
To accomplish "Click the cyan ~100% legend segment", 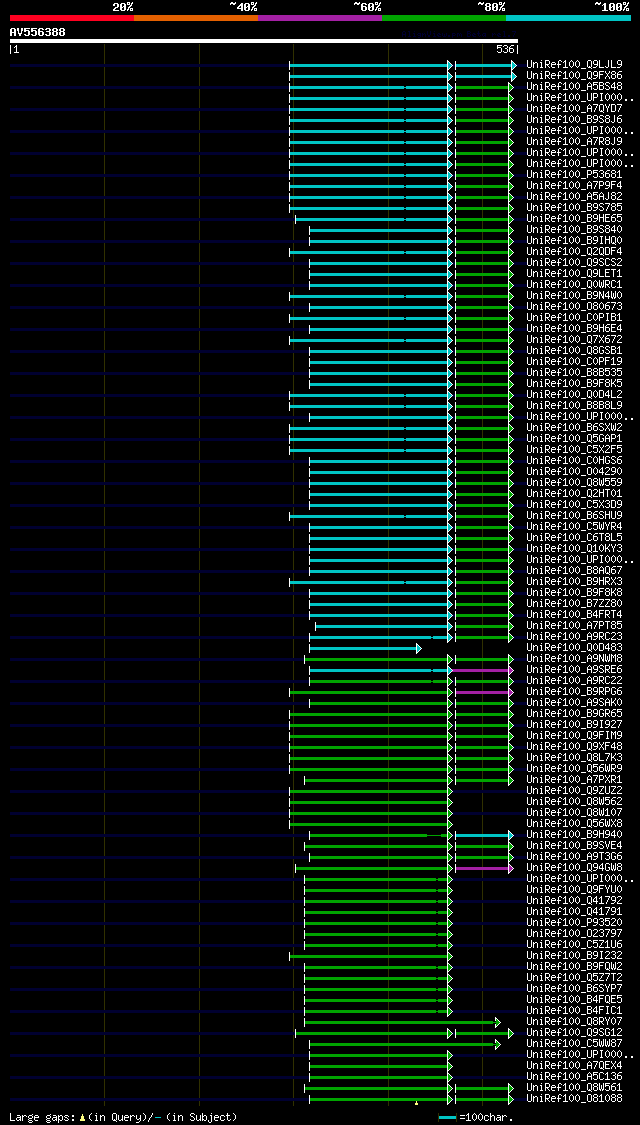I will [568, 17].
